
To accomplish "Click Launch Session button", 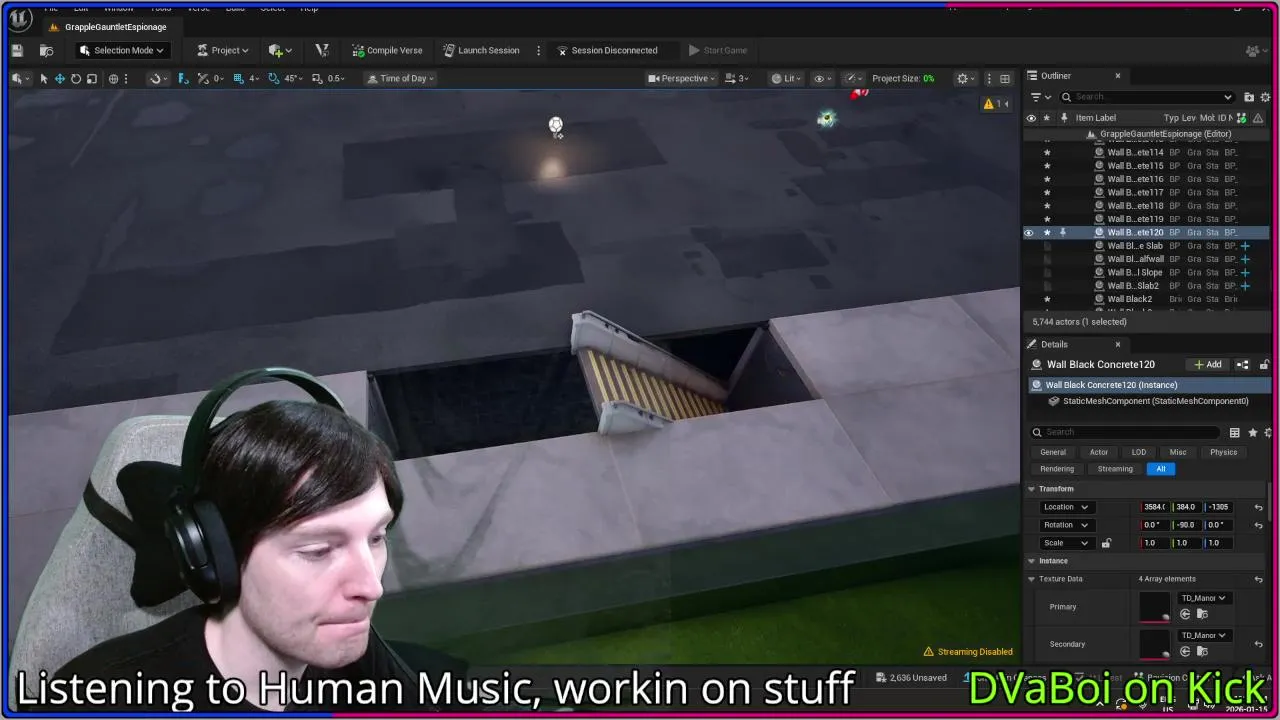I will pos(481,50).
